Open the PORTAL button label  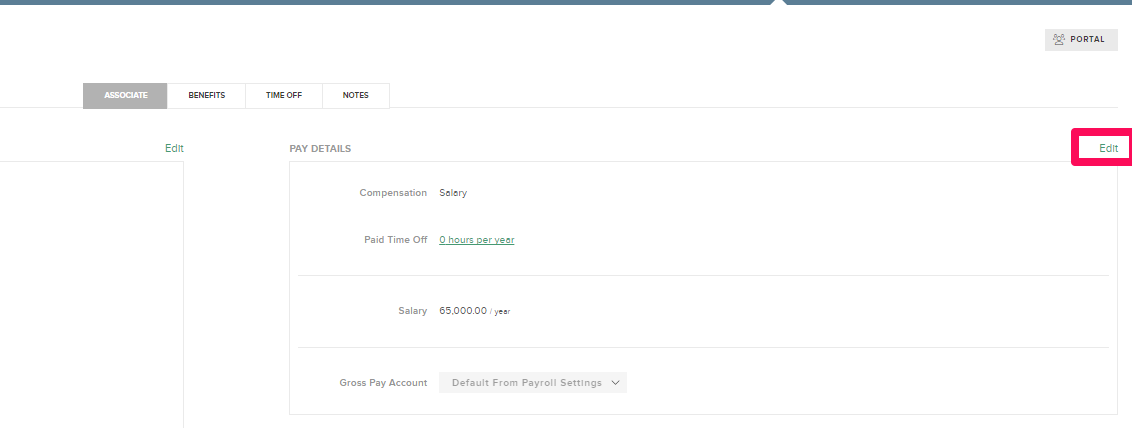(x=1087, y=40)
